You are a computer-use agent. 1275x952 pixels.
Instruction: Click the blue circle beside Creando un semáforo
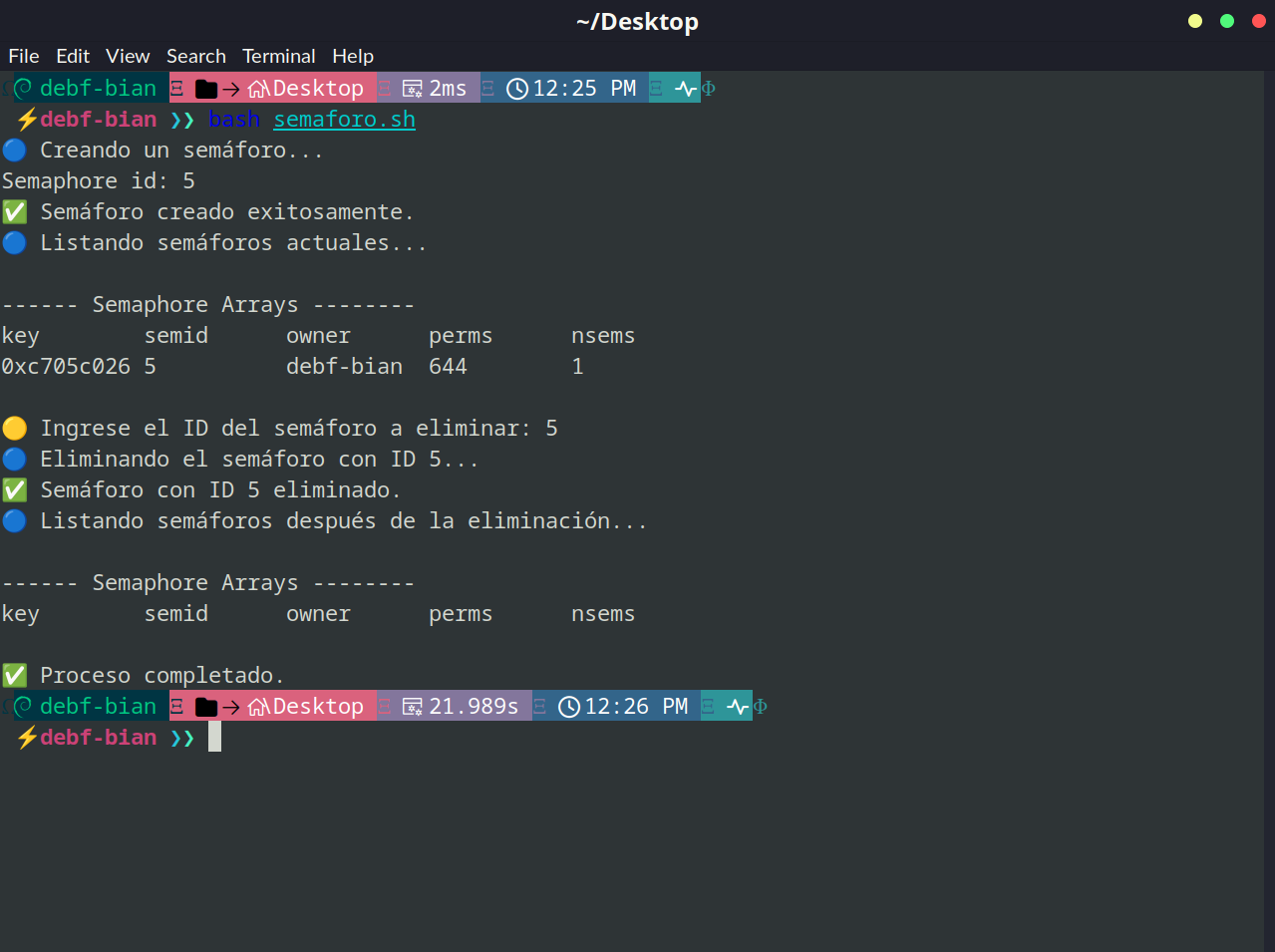point(15,151)
